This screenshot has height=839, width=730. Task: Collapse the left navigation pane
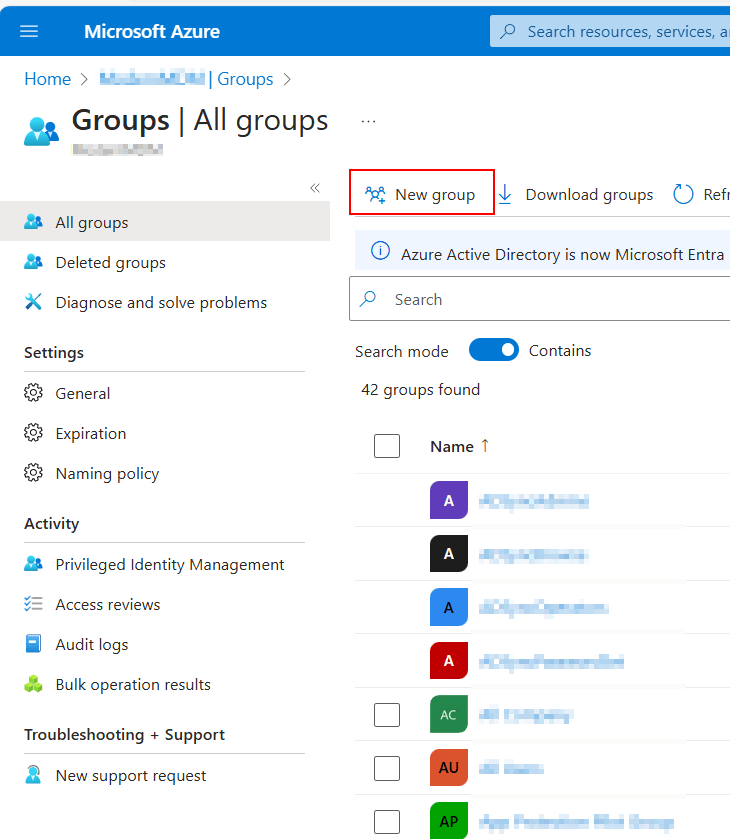point(315,188)
